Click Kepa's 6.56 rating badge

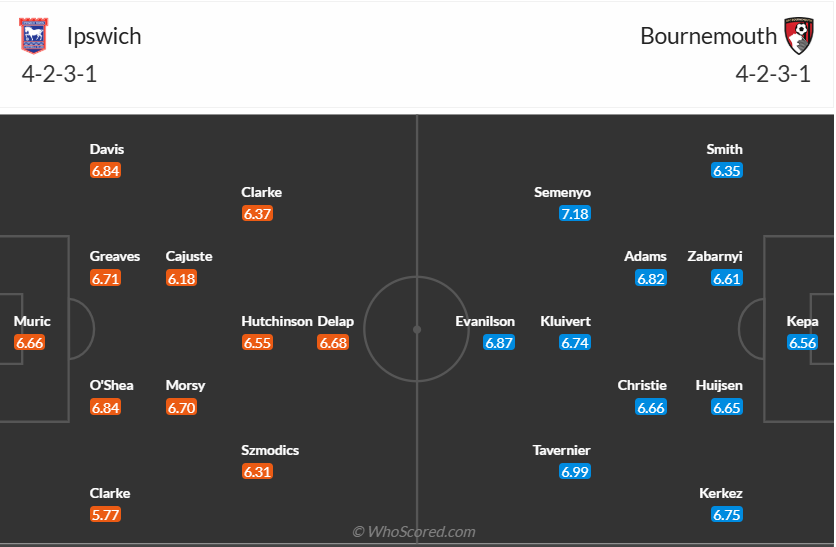[803, 343]
